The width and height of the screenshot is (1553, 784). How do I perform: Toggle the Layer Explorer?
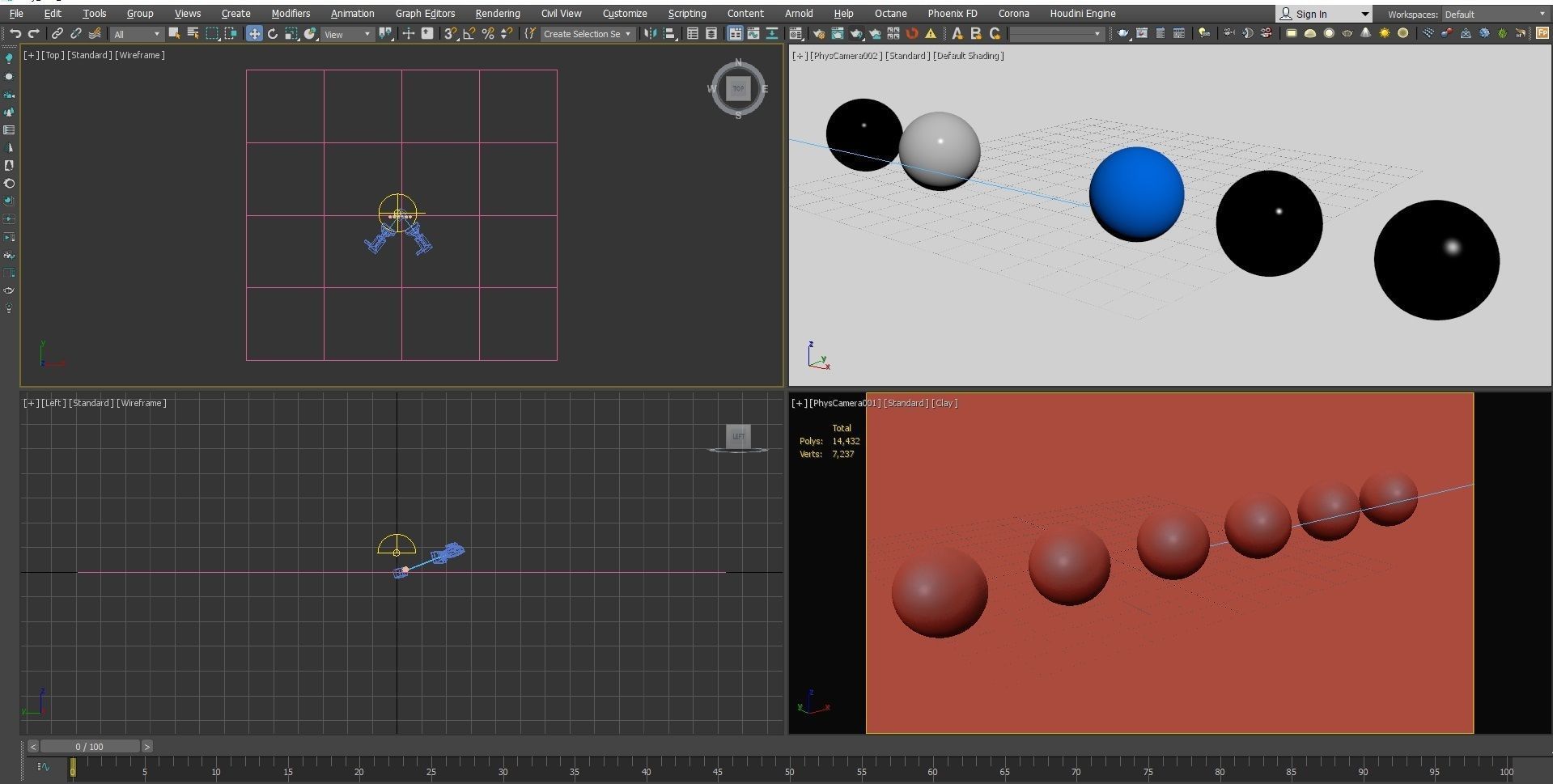(711, 33)
